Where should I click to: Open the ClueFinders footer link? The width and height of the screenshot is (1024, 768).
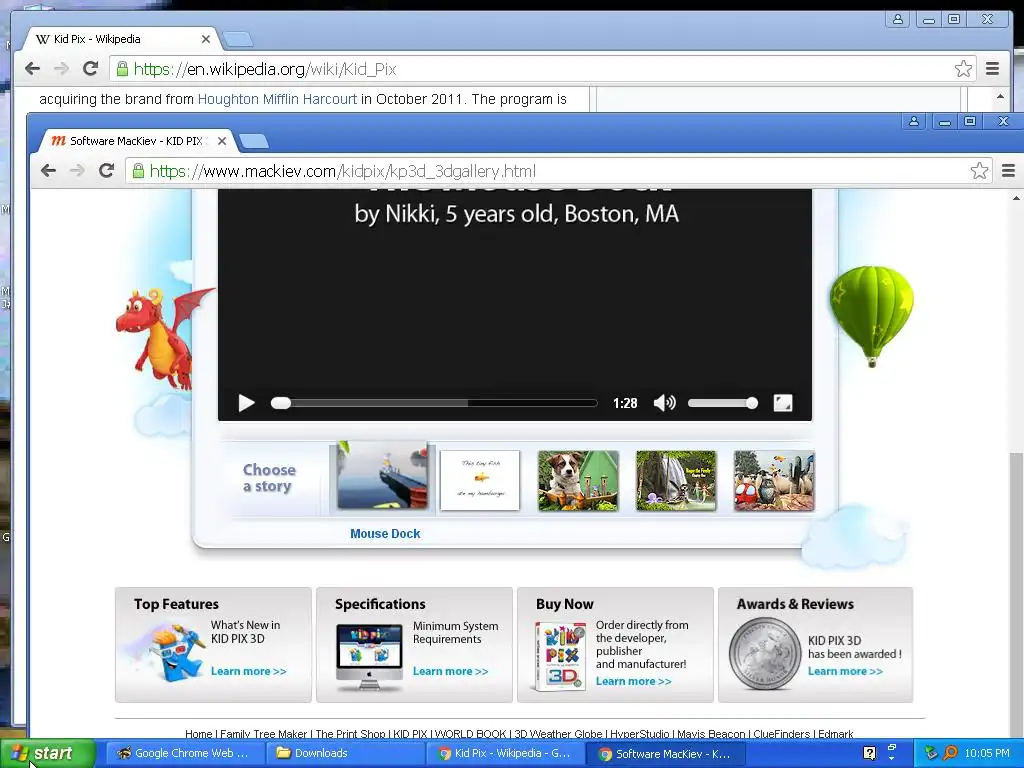[781, 734]
